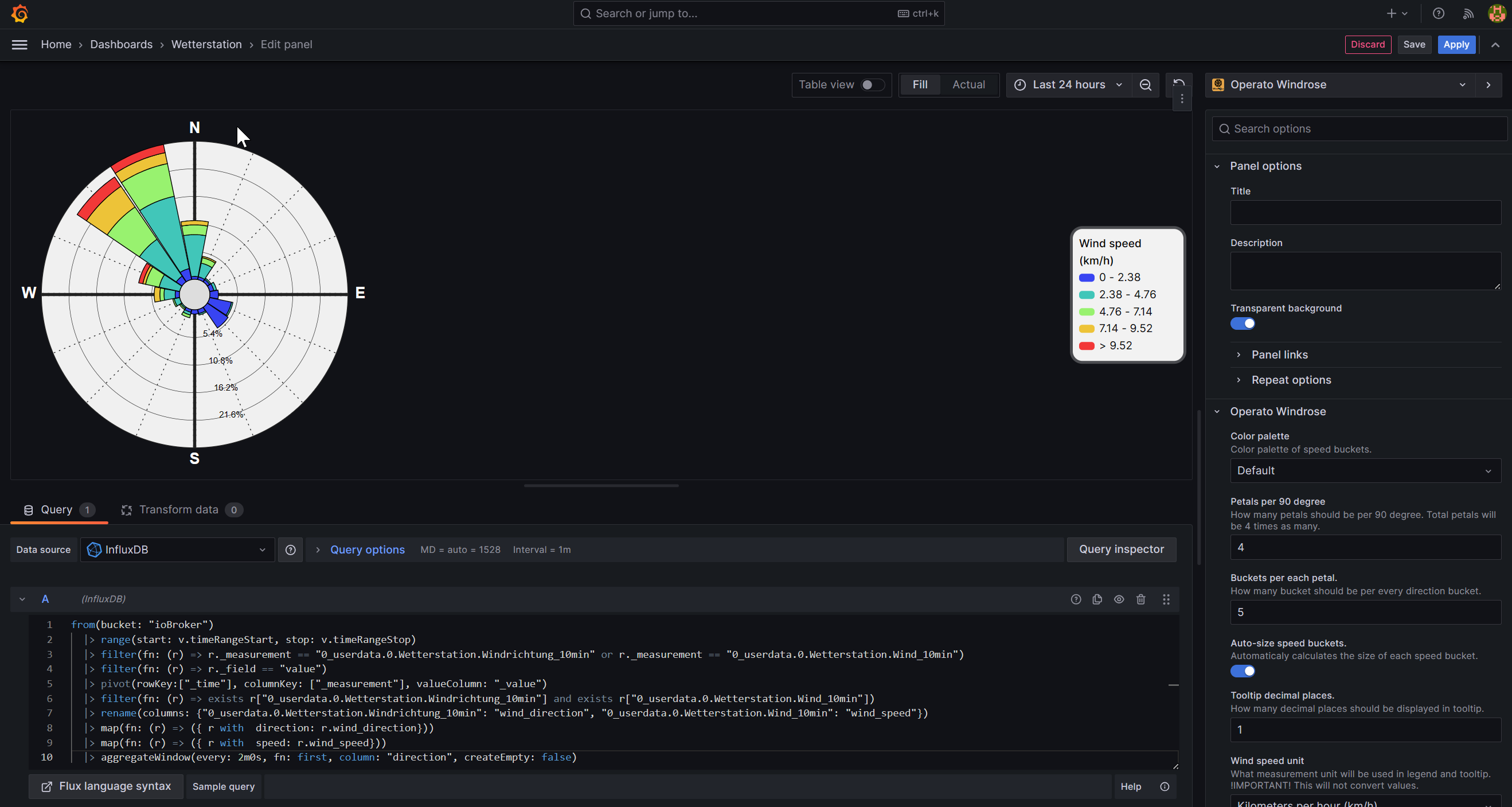Image resolution: width=1512 pixels, height=807 pixels.
Task: Click the red legend swatch for > 9.52
Action: point(1086,346)
